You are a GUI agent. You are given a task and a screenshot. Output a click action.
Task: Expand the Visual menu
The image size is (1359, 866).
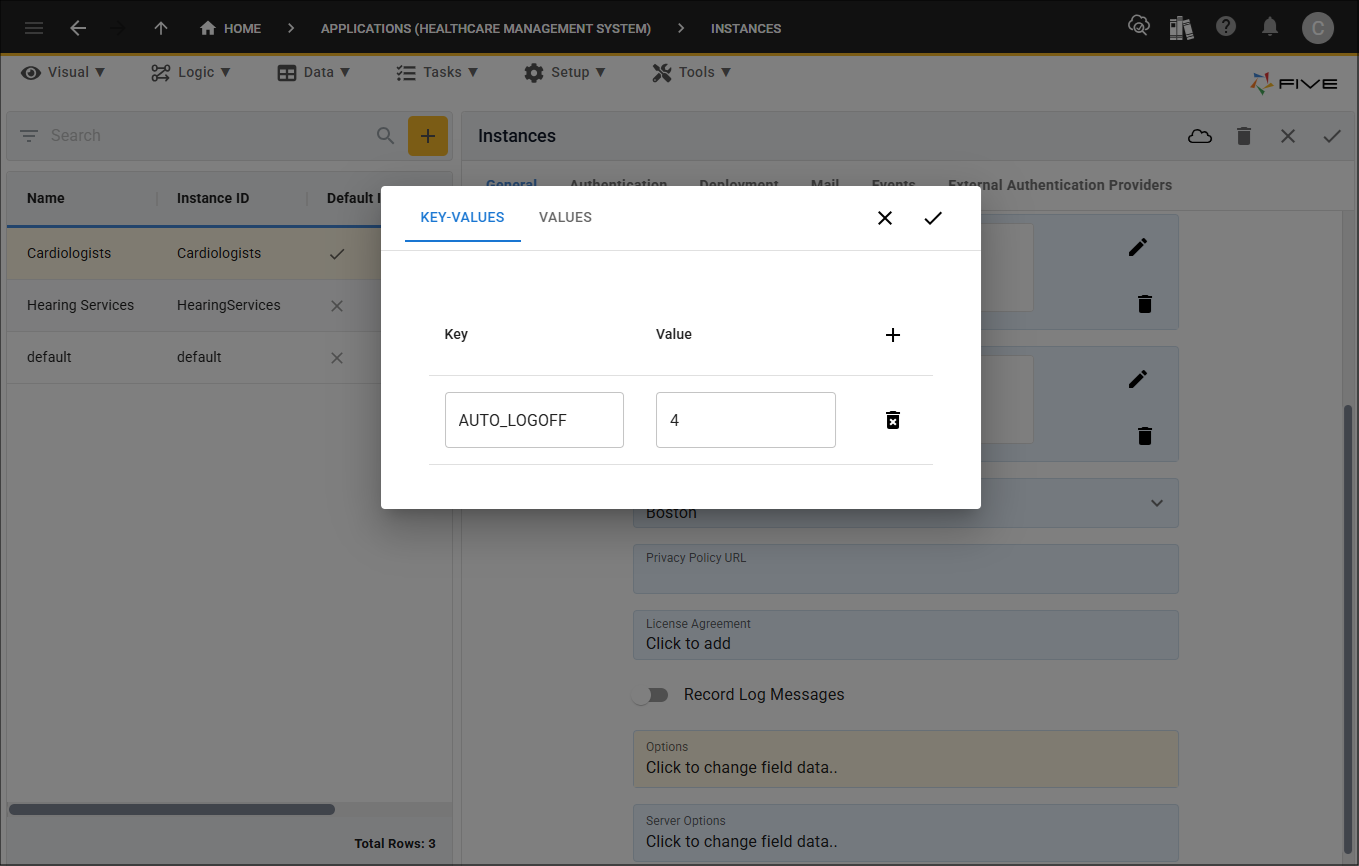[x=63, y=72]
